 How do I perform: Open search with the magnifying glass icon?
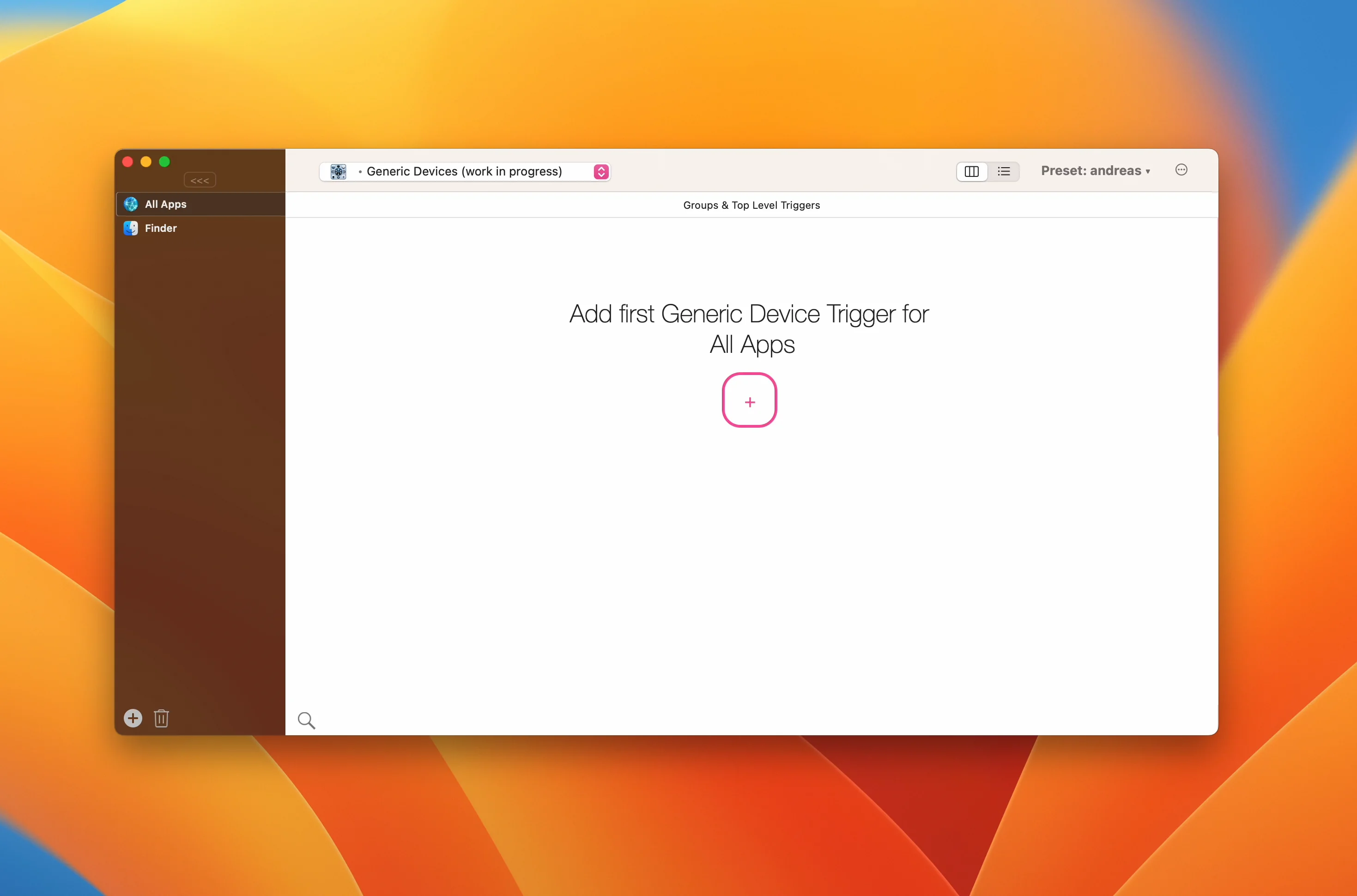coord(306,720)
